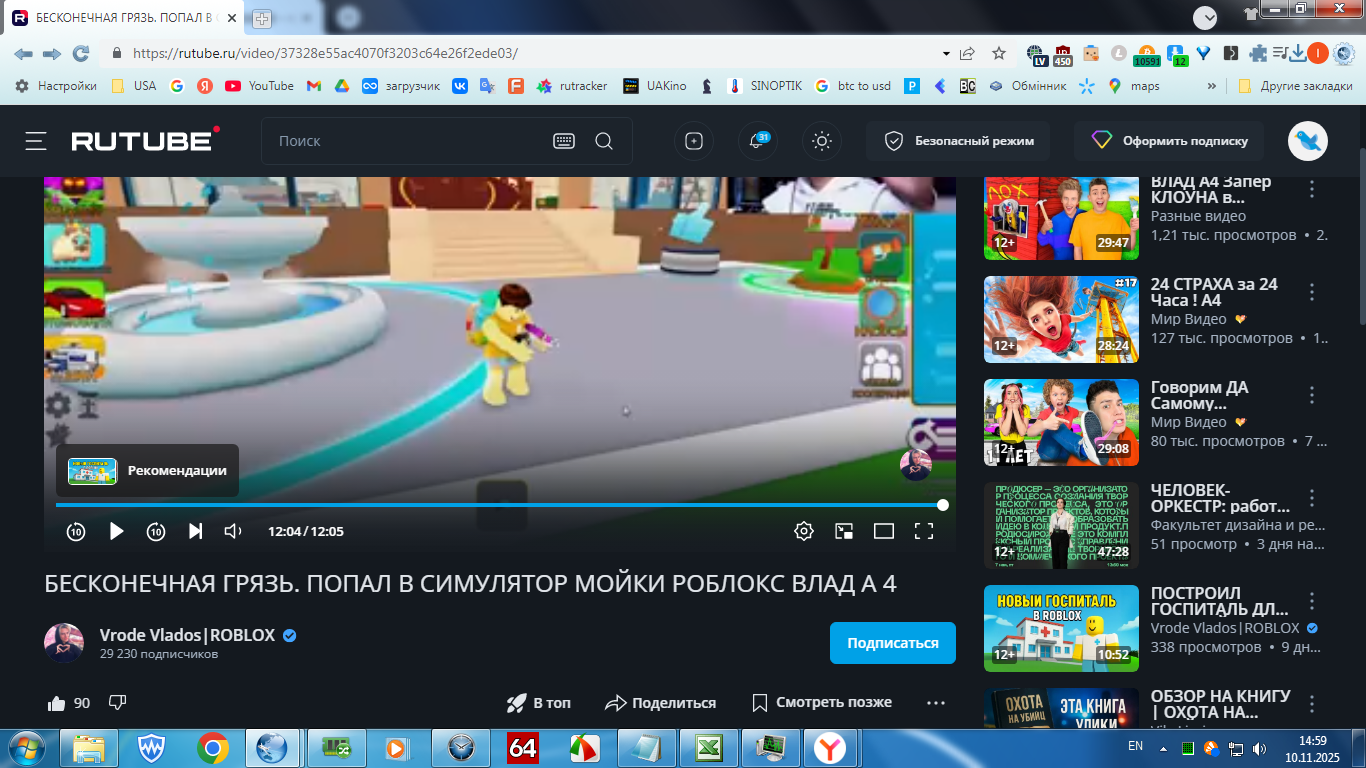Open the browser Extensions puzzle icon

(1258, 53)
